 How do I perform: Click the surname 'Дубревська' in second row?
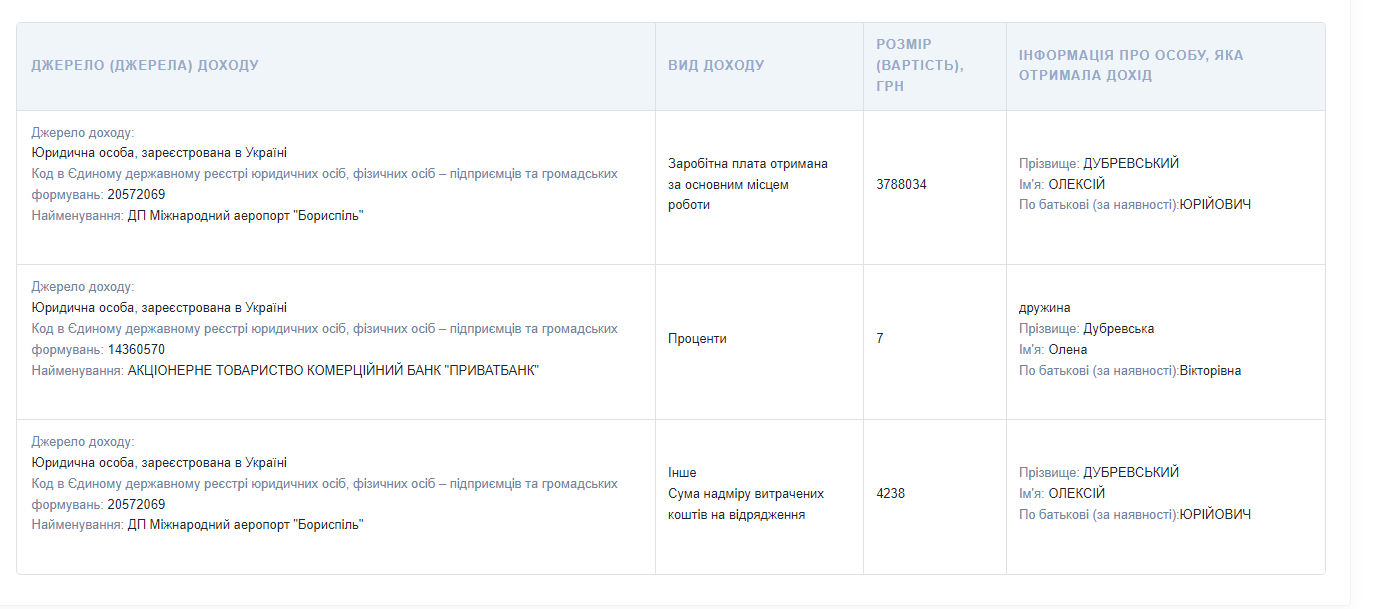(1118, 329)
